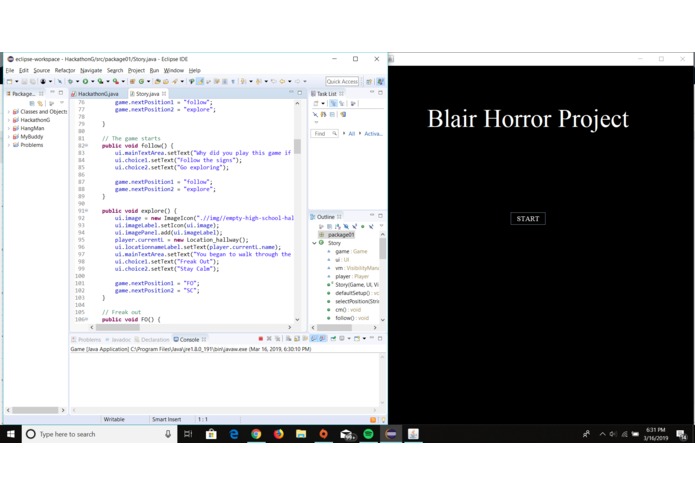Select Problems project in Package Explorer
The height and width of the screenshot is (494, 695).
coord(28,145)
